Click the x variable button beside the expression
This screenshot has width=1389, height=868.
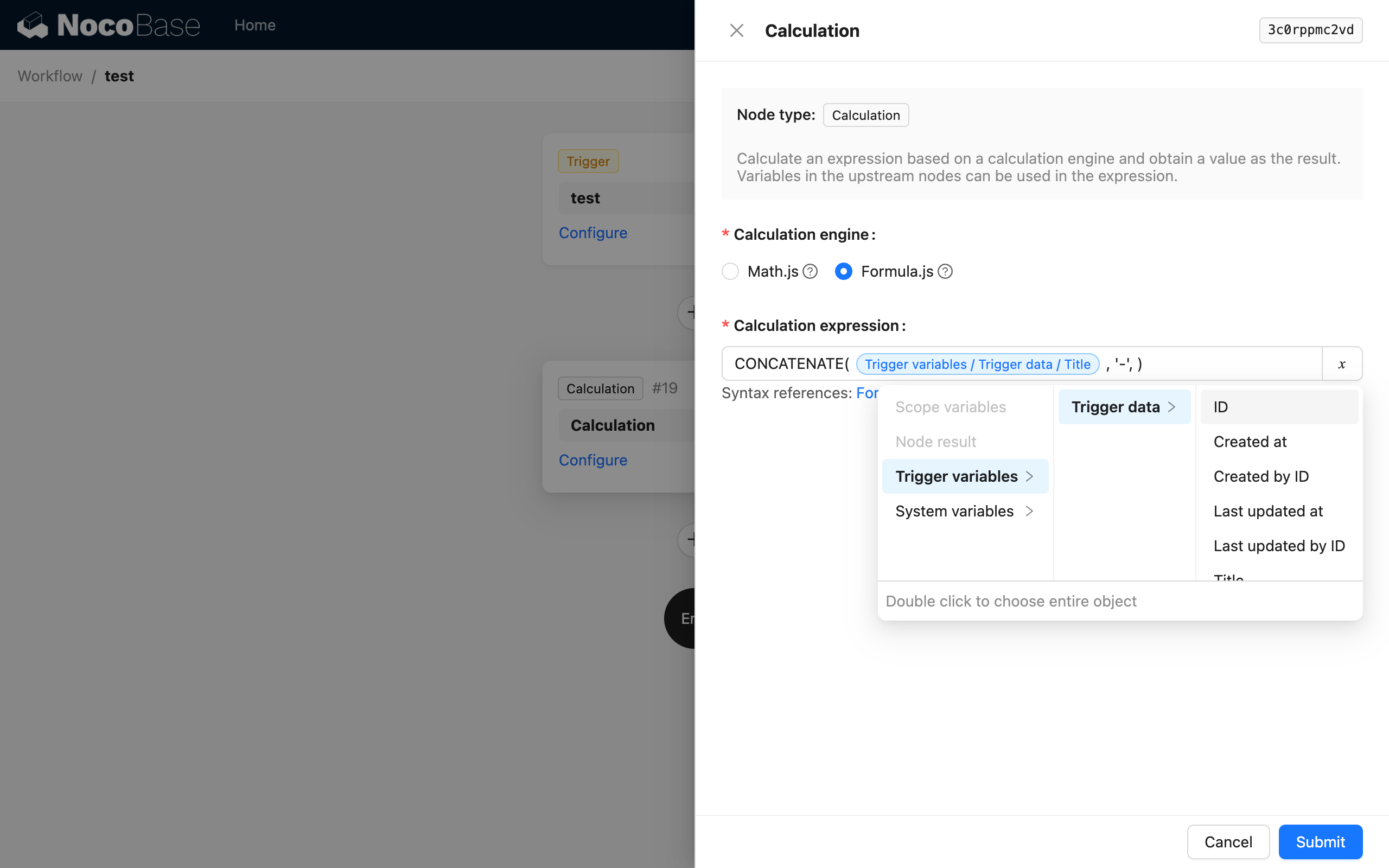1341,363
